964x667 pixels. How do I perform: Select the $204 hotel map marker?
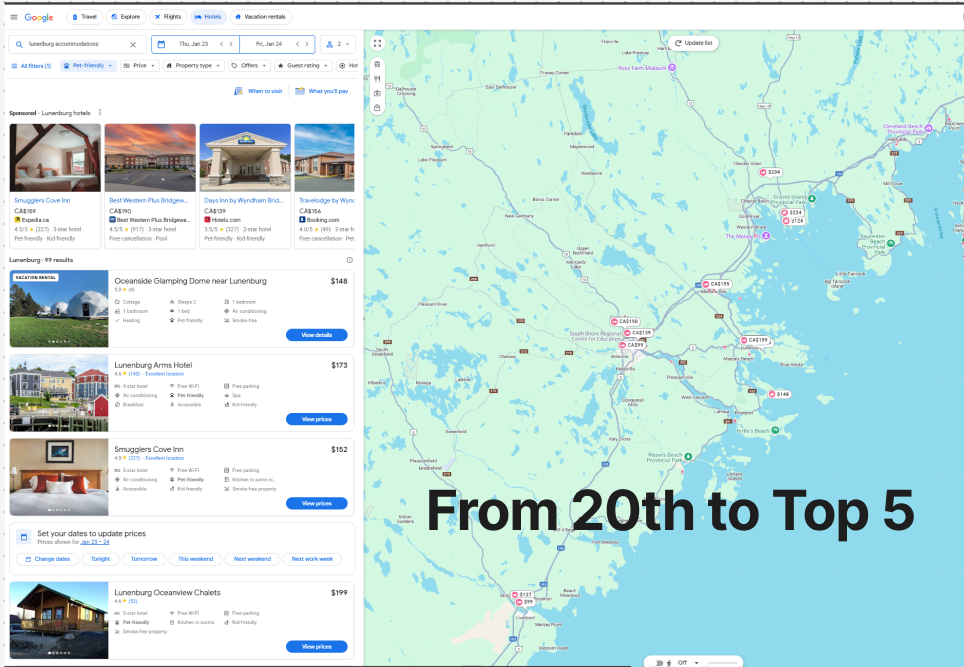click(770, 172)
